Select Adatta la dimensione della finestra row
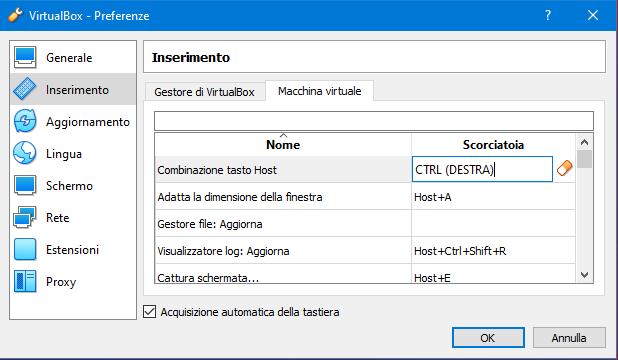The width and height of the screenshot is (618, 360). coord(283,197)
